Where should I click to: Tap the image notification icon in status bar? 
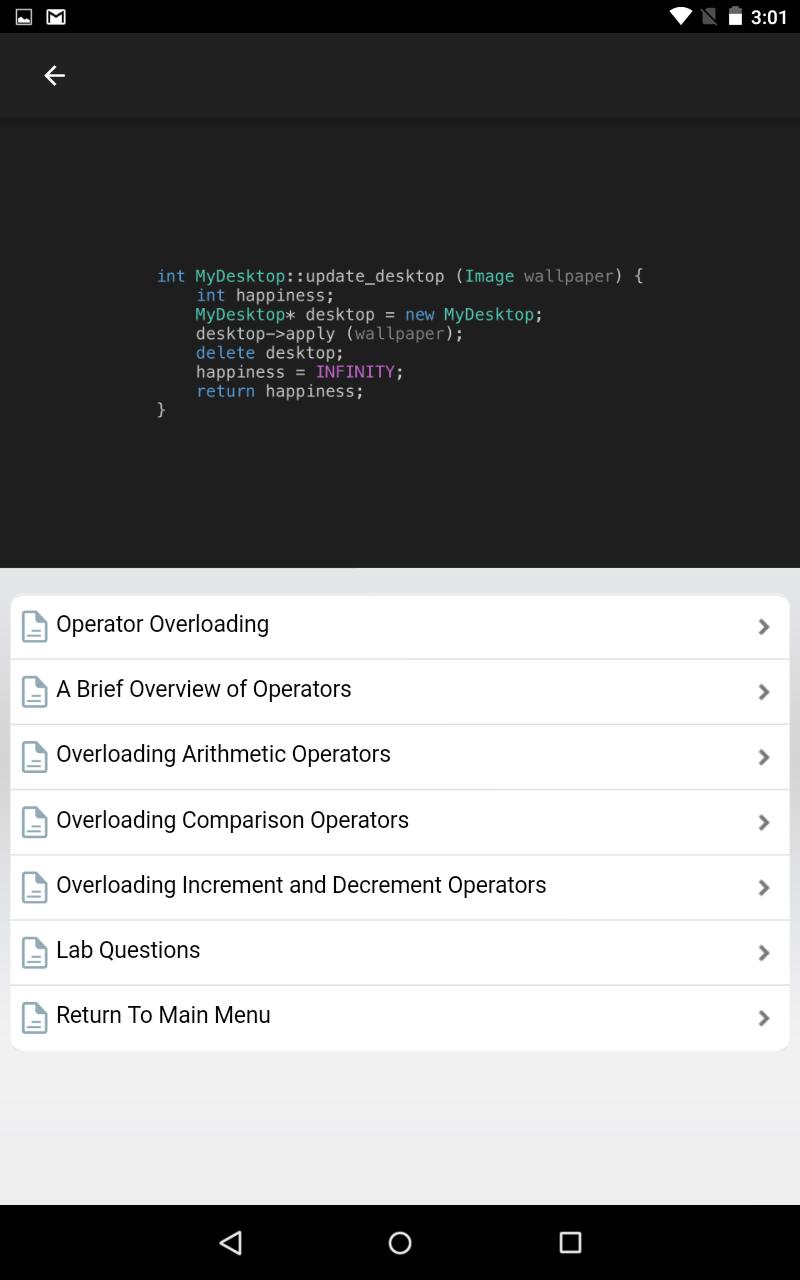(x=24, y=17)
